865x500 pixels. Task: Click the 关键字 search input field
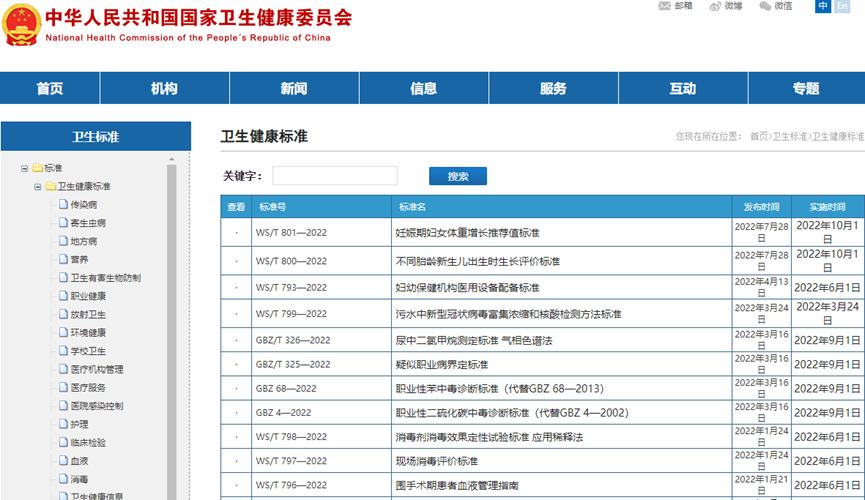335,176
